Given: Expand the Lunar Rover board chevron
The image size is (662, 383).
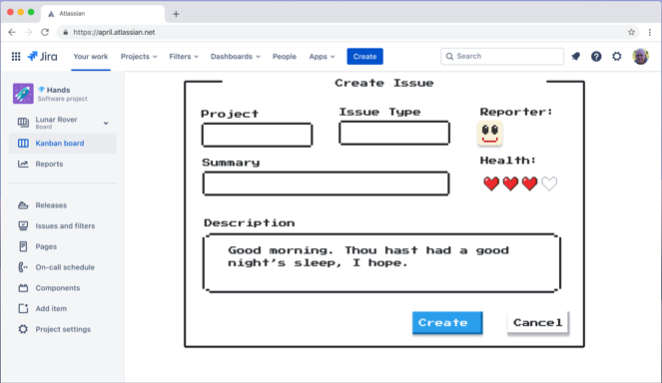Looking at the screenshot, I should pyautogui.click(x=106, y=123).
